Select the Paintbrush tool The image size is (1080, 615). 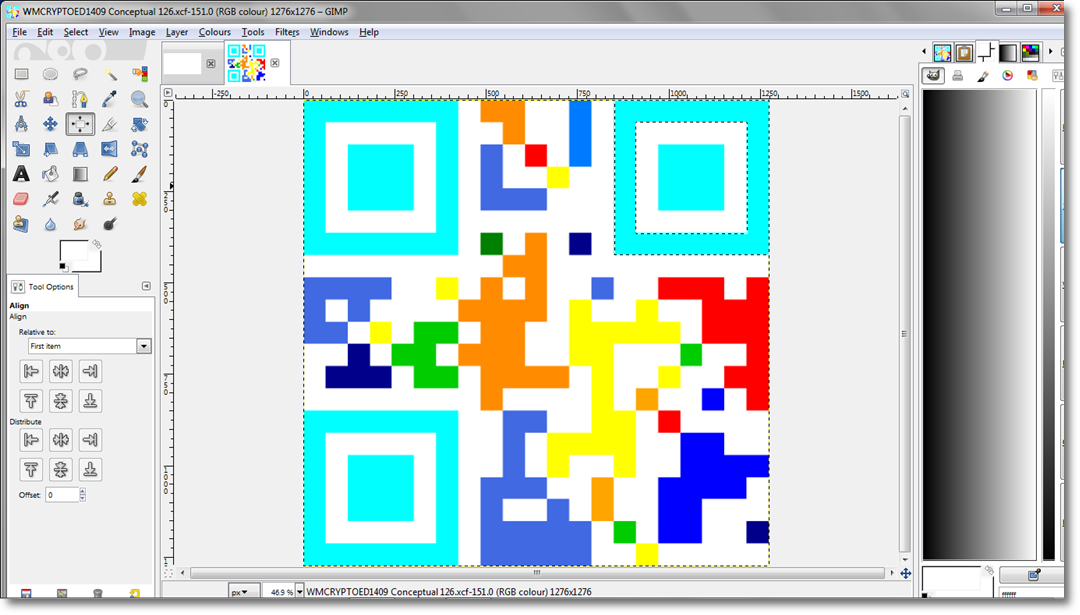click(139, 174)
